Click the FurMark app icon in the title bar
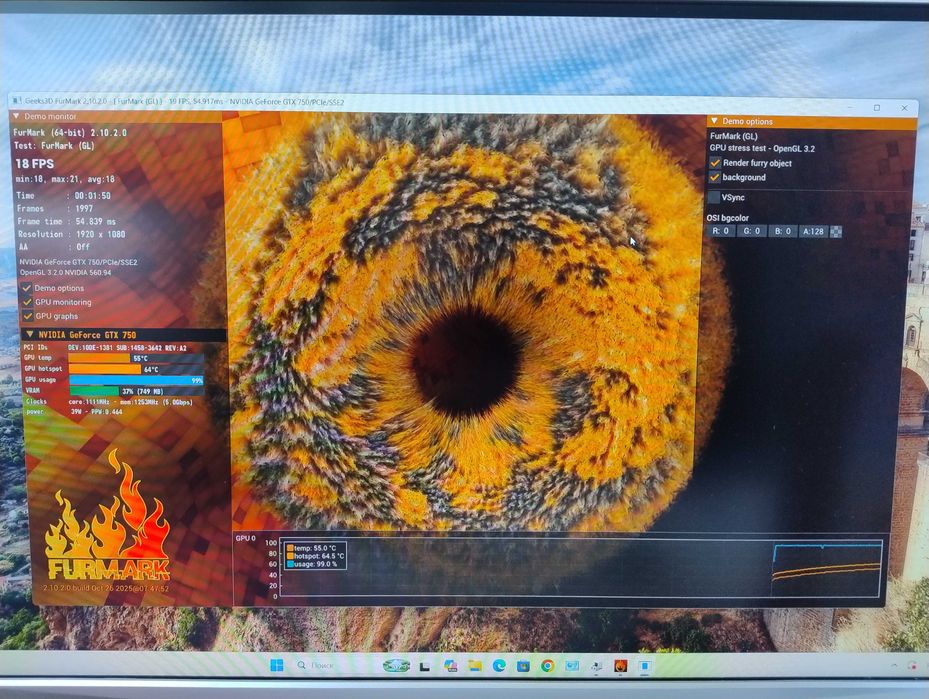Screen dimensions: 929x699 point(17,101)
